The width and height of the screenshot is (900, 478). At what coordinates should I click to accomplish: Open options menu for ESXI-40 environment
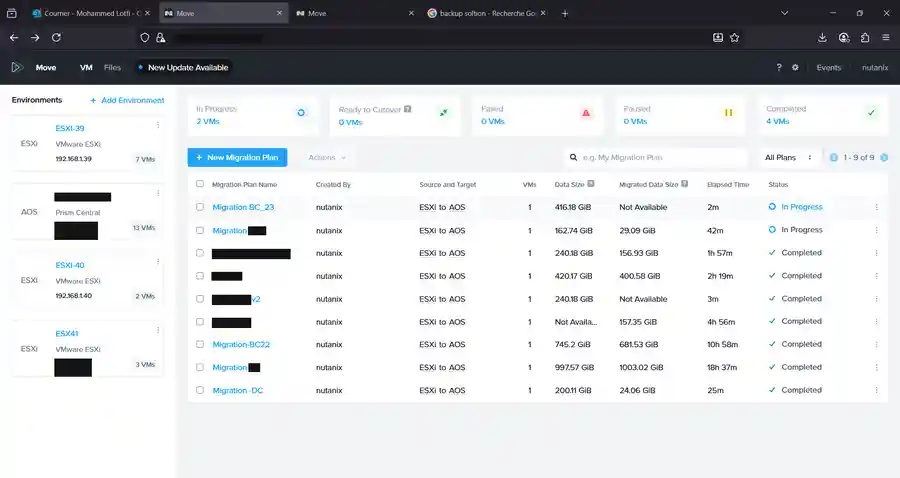coord(158,262)
